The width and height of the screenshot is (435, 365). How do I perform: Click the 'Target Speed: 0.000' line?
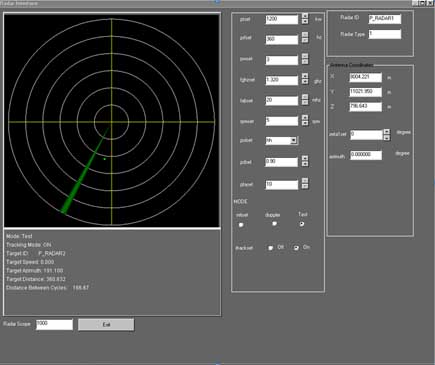pos(30,262)
